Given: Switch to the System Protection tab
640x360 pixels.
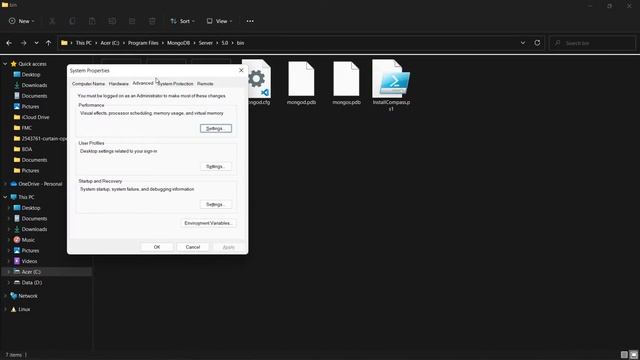Looking at the screenshot, I should (176, 84).
